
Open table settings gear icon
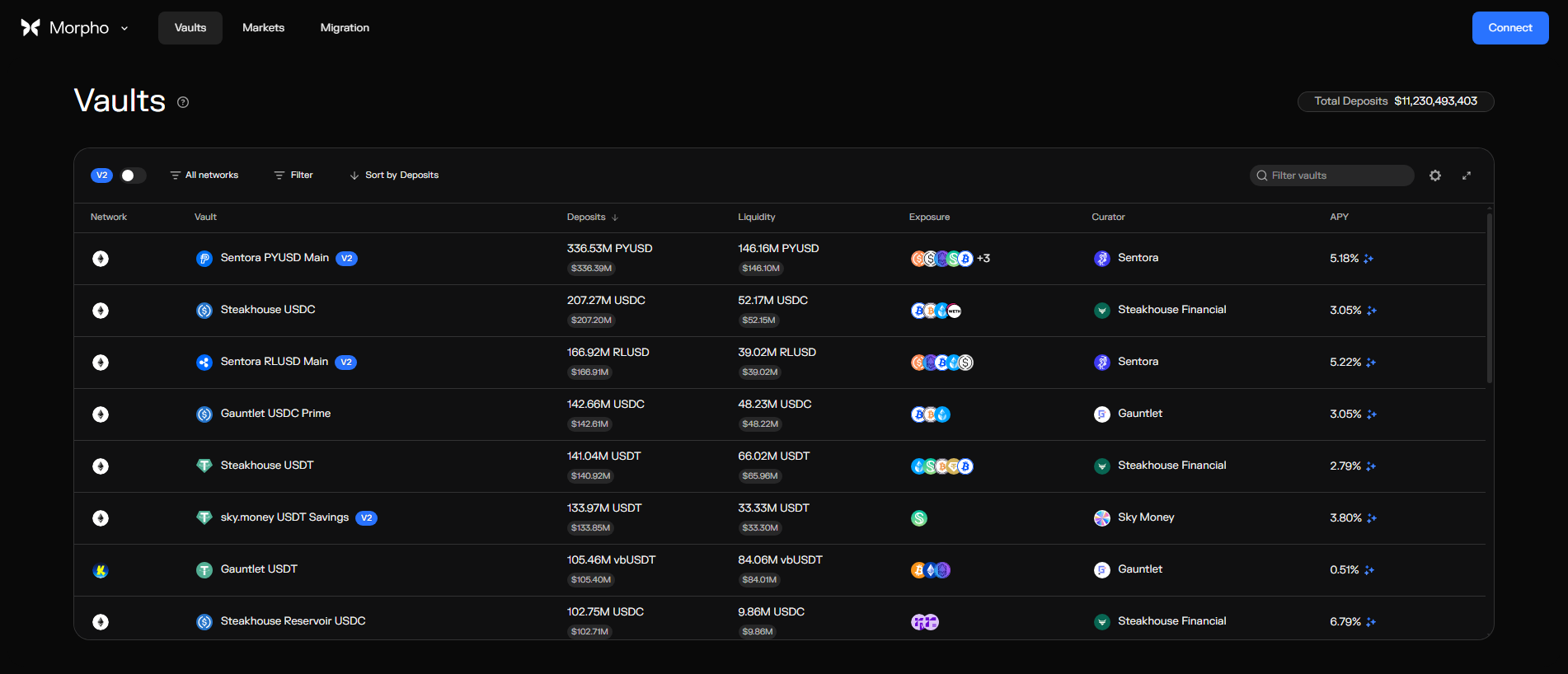(1435, 176)
